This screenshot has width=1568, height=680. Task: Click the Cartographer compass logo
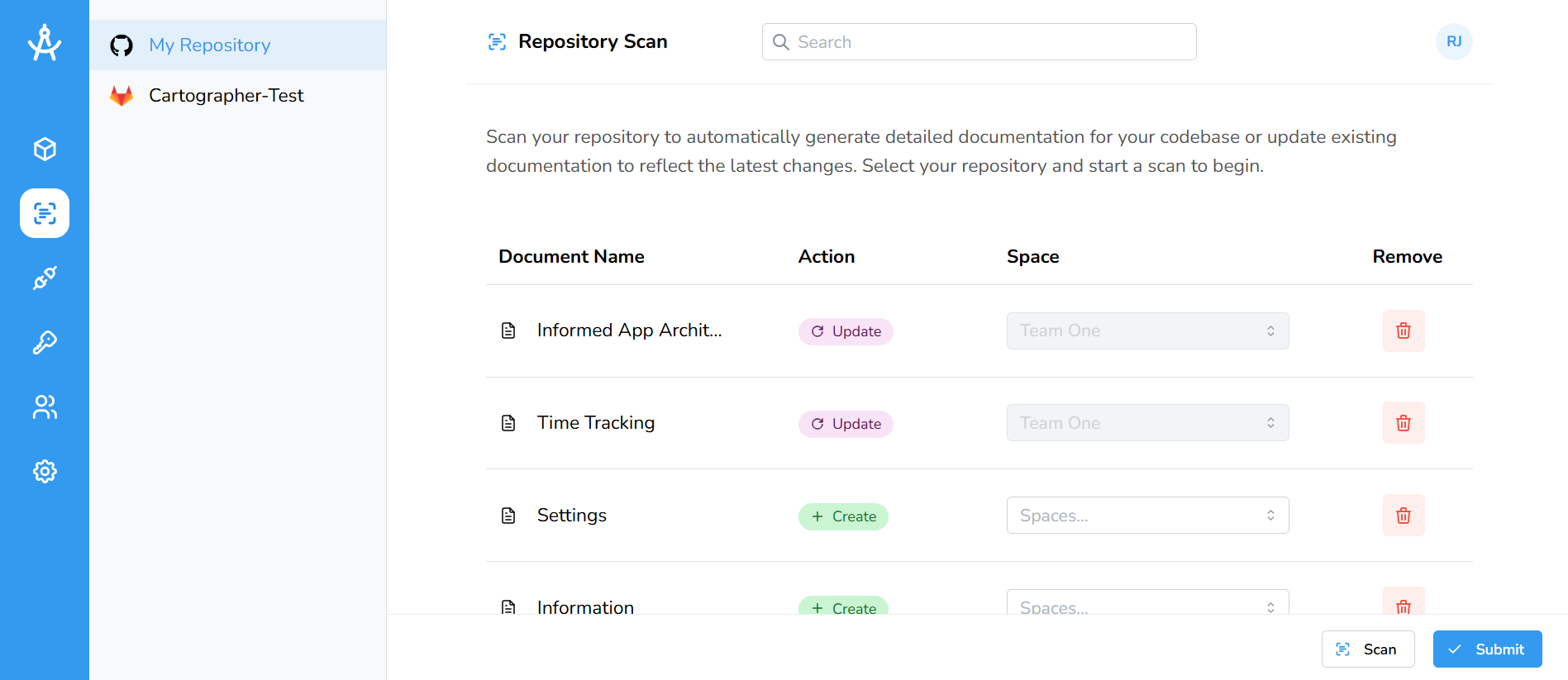click(x=45, y=42)
